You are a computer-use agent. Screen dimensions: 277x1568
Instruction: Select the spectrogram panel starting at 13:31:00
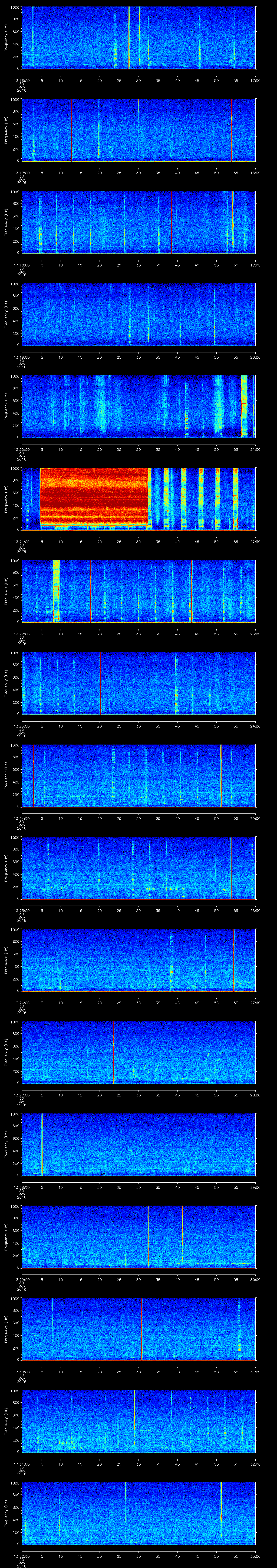pos(138,1421)
